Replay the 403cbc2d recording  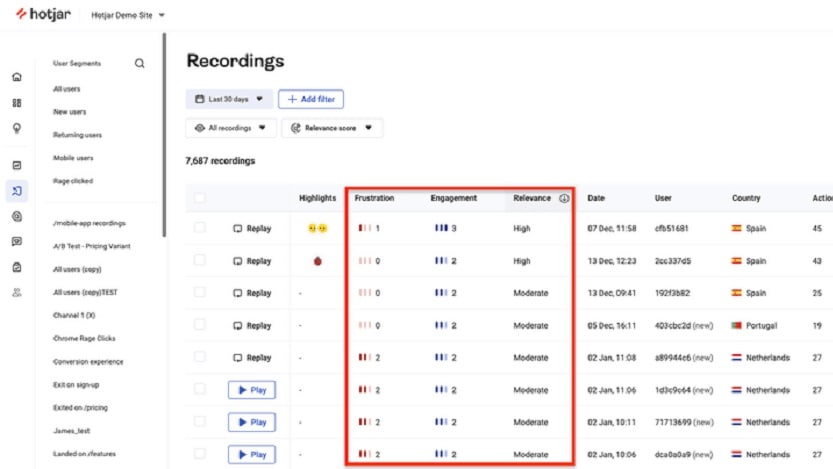252,326
